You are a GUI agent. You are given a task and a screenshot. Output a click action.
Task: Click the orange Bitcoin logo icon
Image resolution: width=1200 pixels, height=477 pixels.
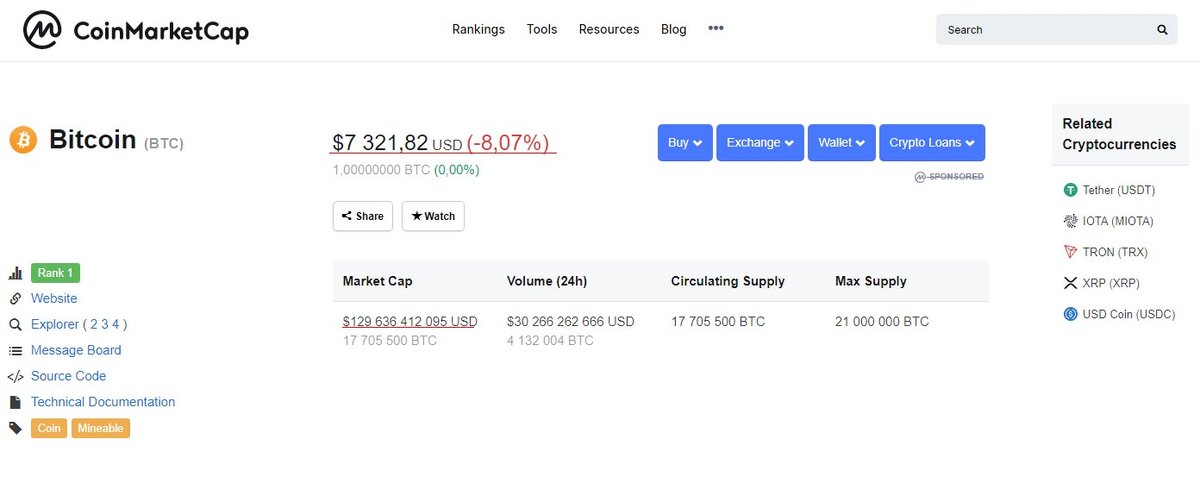23,140
